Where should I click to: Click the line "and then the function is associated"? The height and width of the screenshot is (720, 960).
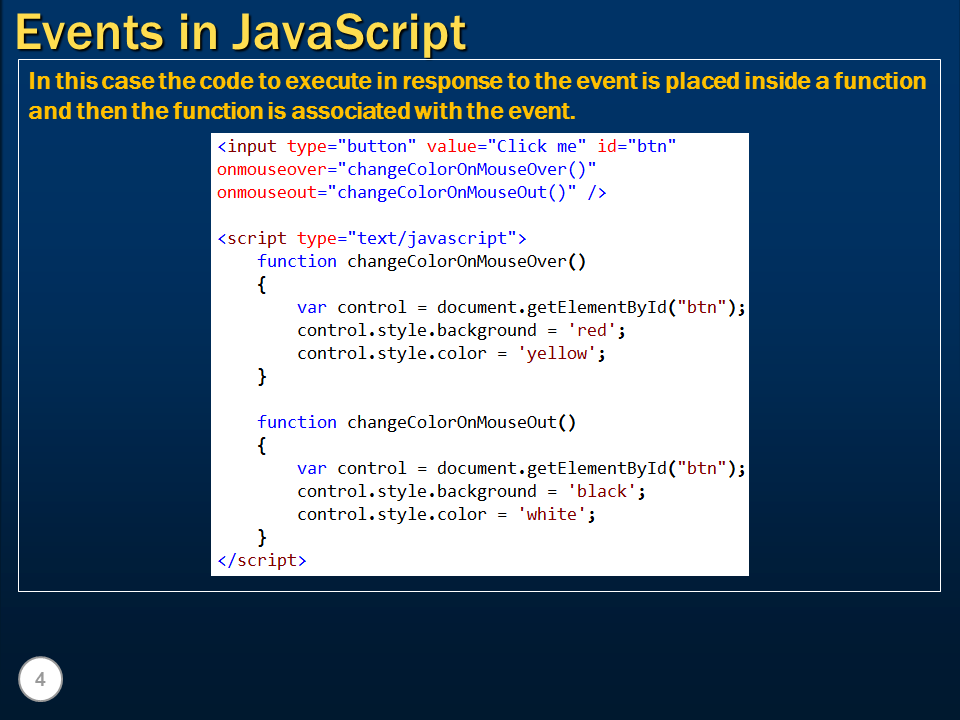pos(302,111)
